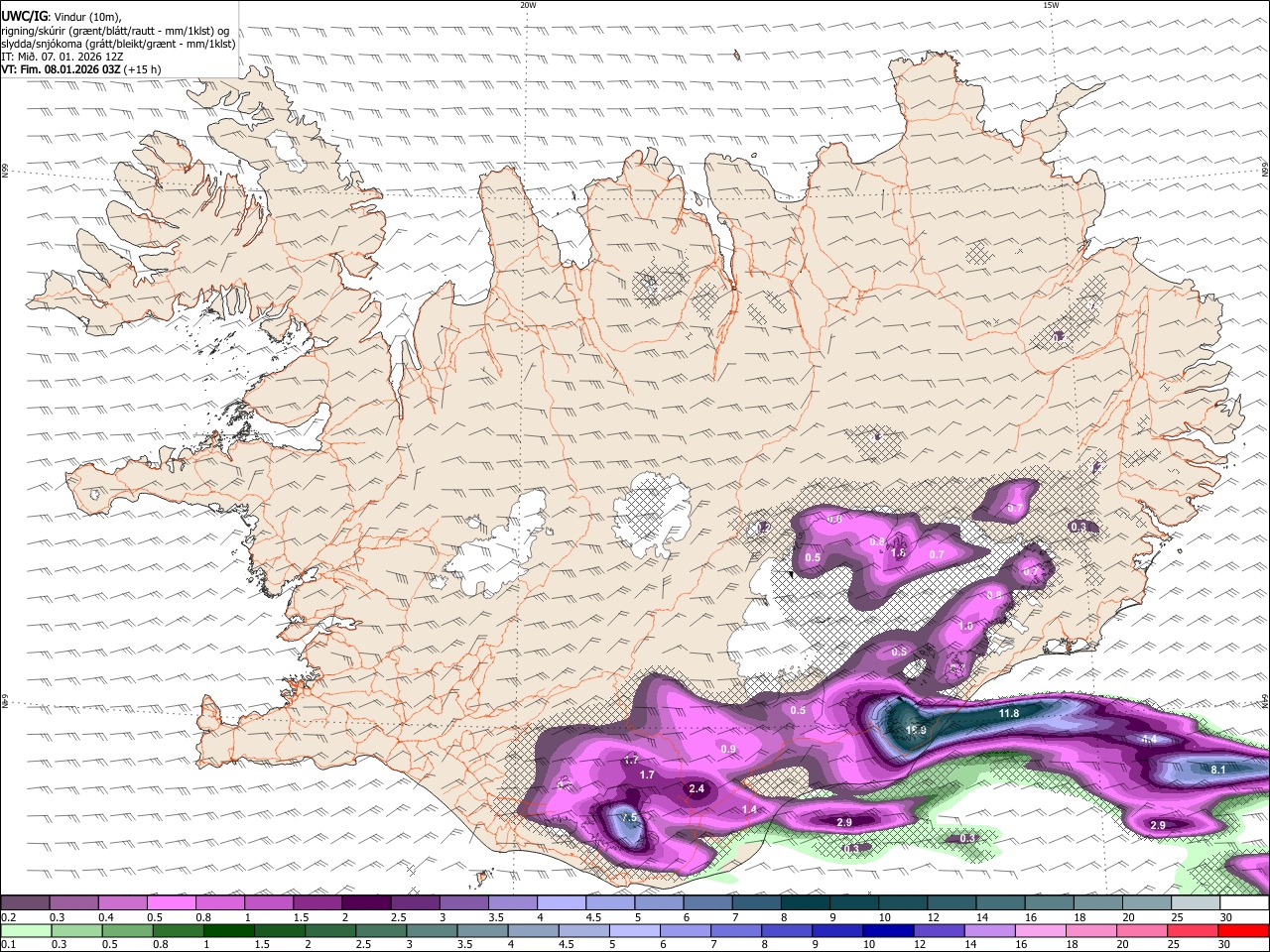Click the 1.0 value on the map
Screen dimensions: 1270x952
965,627
